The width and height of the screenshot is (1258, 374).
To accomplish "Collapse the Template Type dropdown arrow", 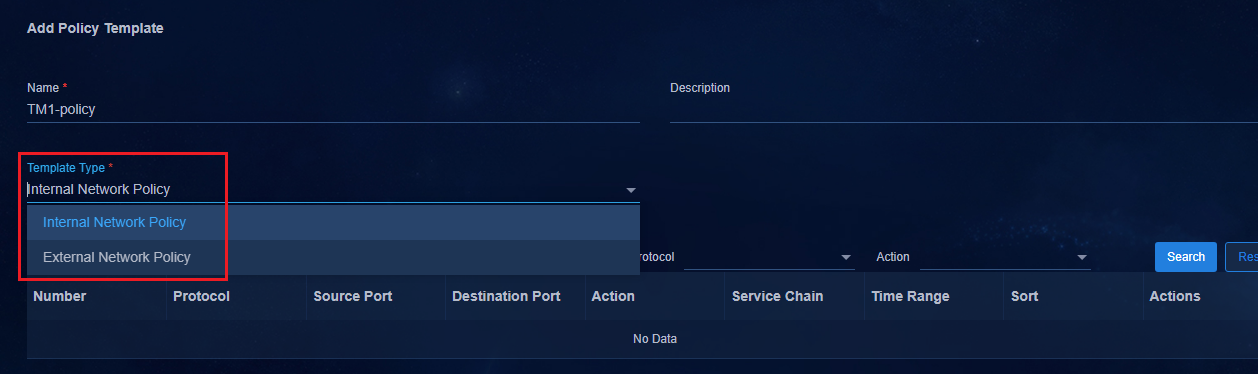I will tap(630, 190).
